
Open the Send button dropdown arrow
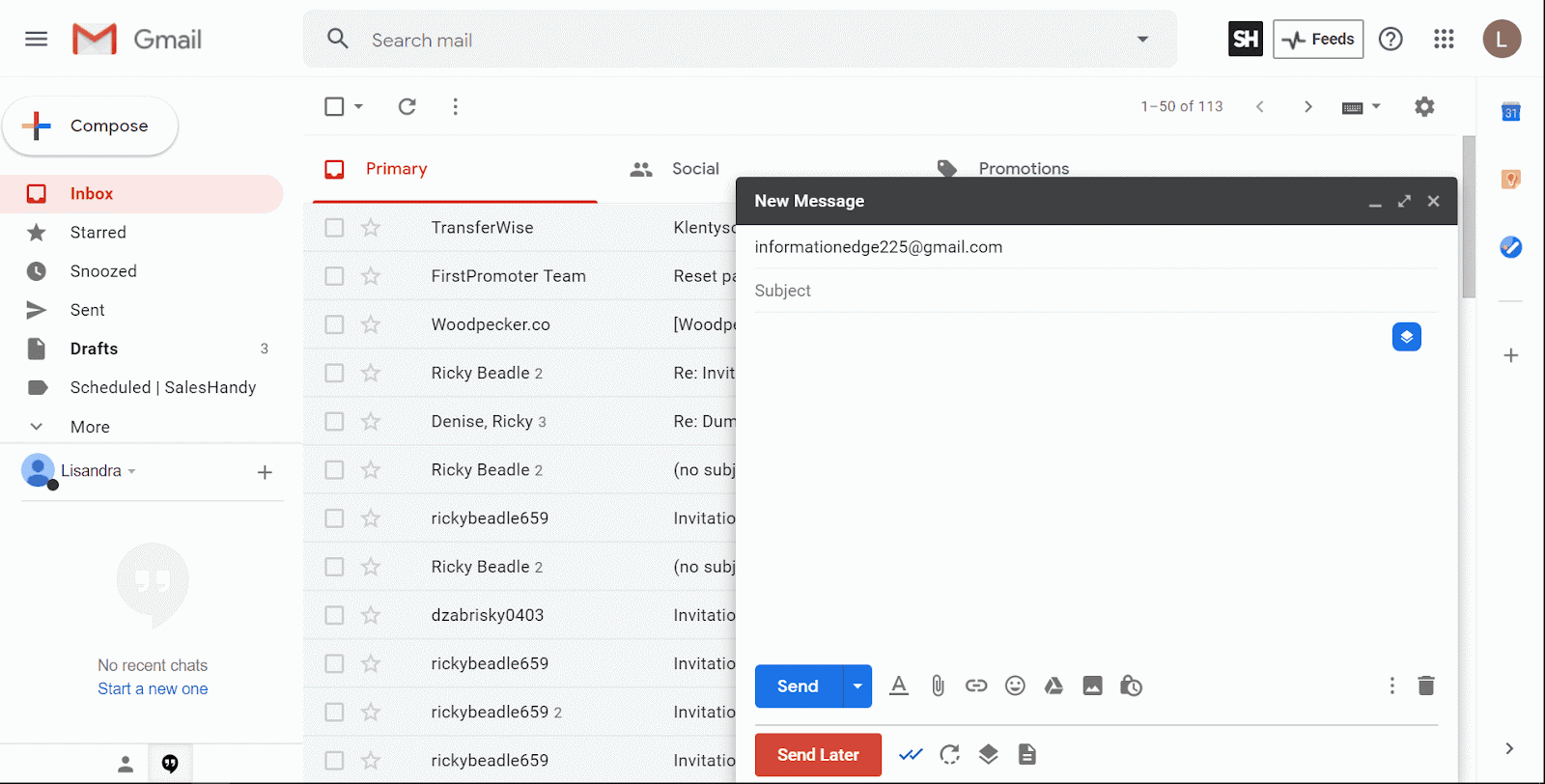pyautogui.click(x=857, y=686)
